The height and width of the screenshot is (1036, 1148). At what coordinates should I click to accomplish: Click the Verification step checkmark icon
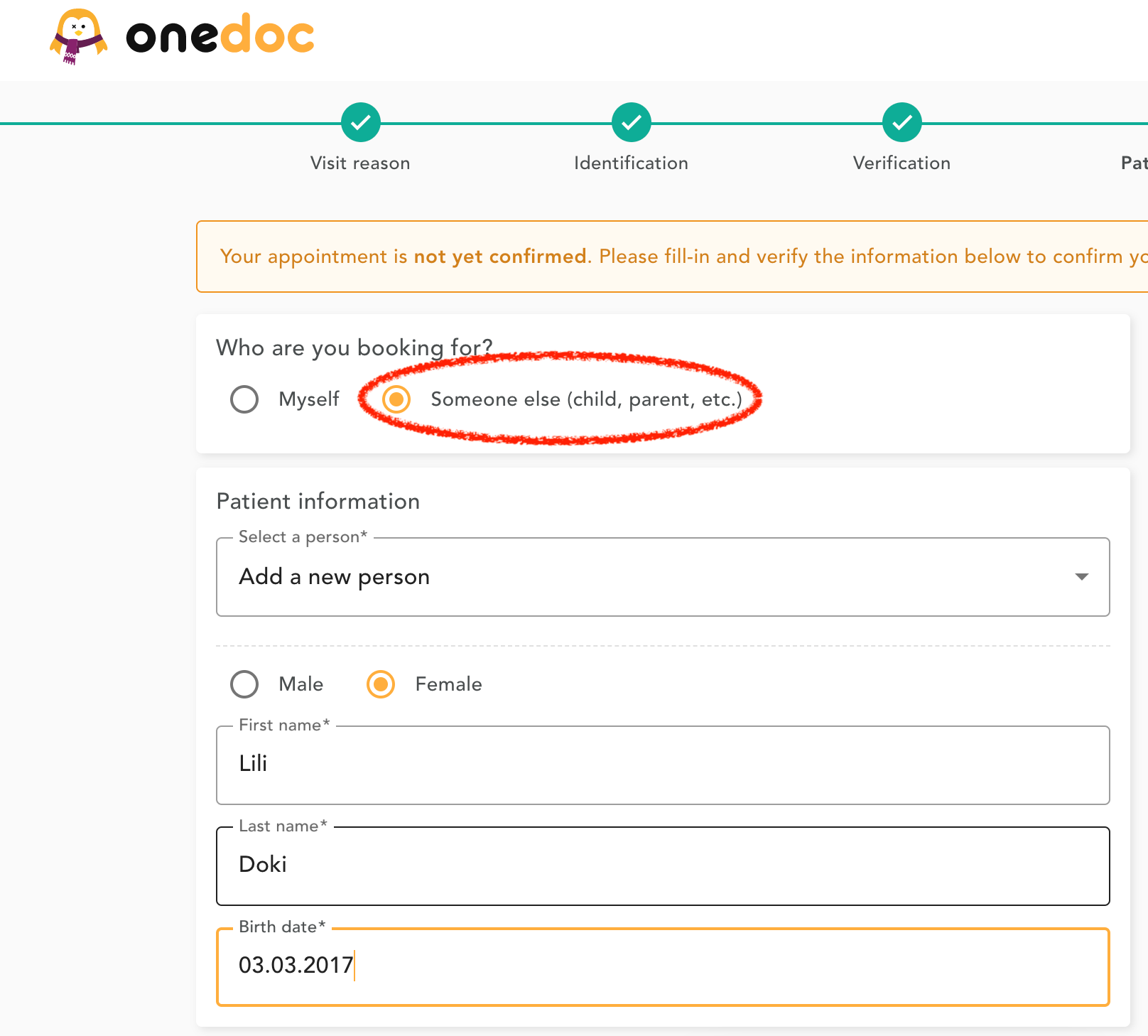pos(902,123)
